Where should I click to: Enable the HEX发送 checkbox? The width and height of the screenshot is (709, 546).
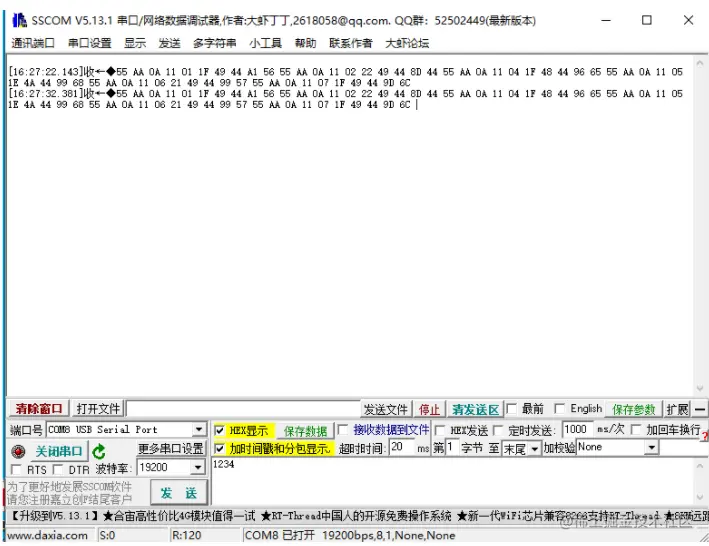click(439, 430)
